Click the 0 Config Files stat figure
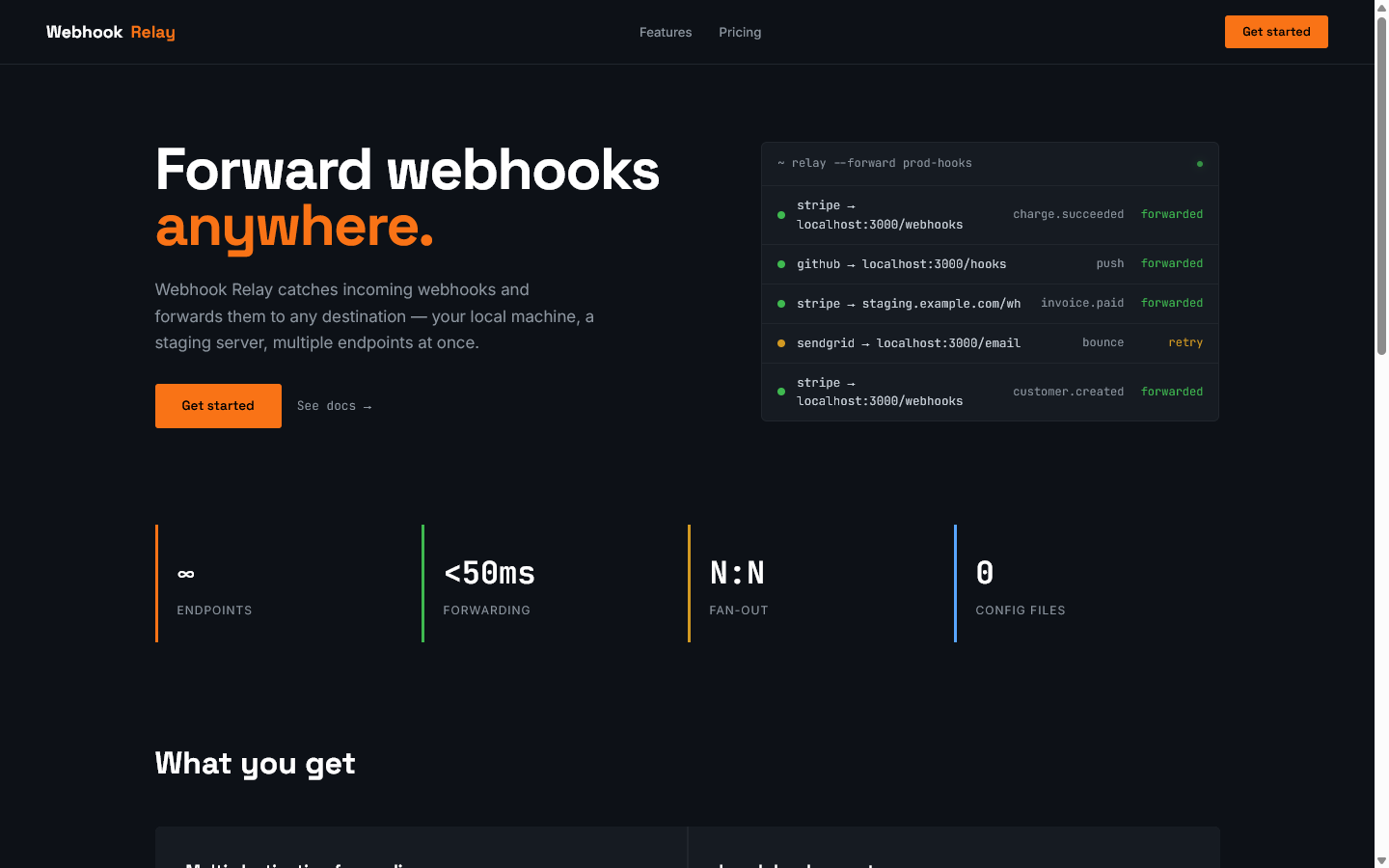Screen dimensions: 1389x868 [984, 572]
